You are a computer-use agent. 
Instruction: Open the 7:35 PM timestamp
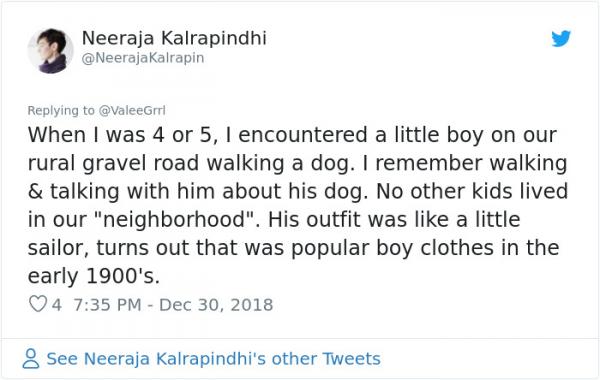click(x=107, y=305)
